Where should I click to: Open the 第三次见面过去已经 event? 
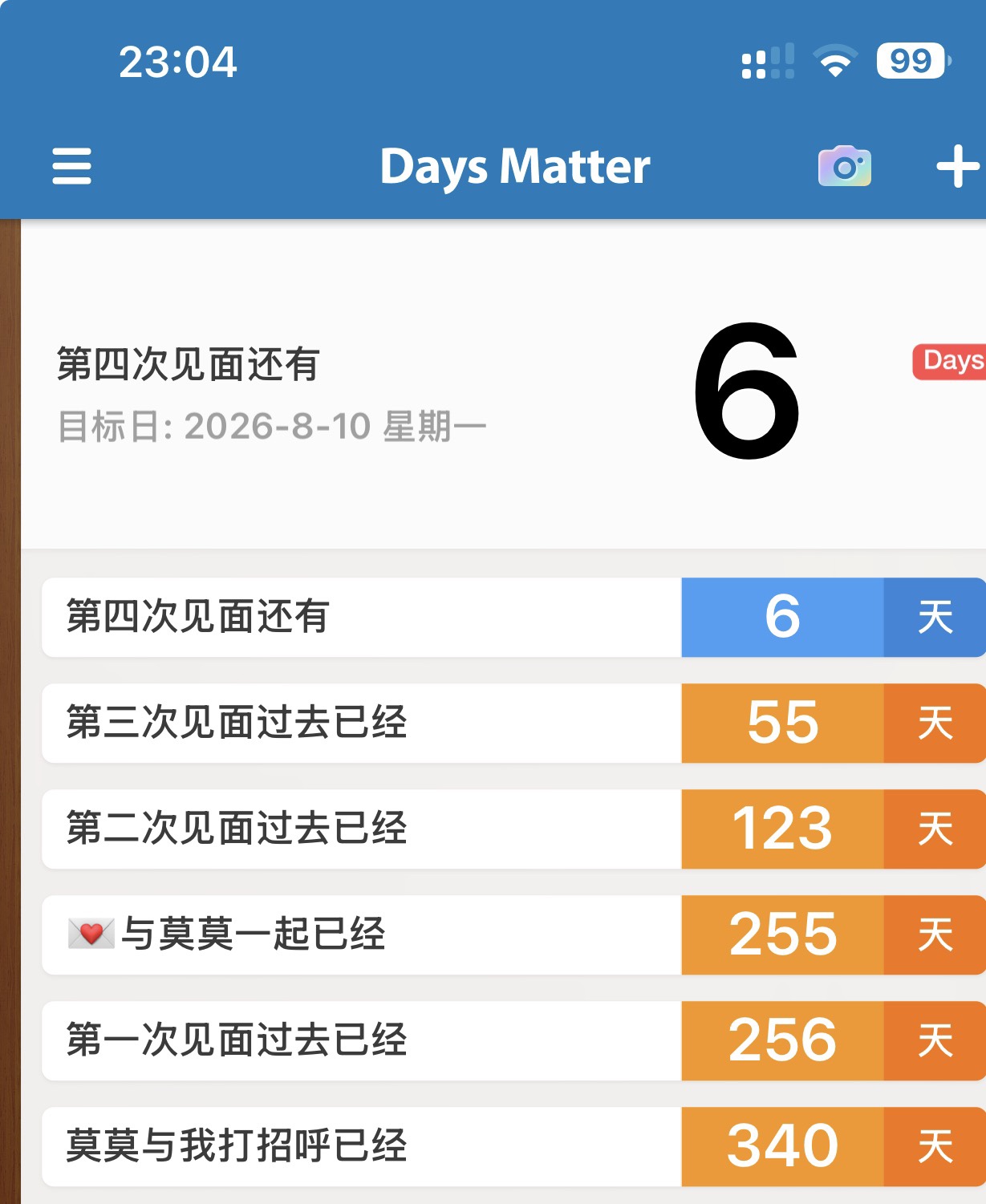coord(513,723)
